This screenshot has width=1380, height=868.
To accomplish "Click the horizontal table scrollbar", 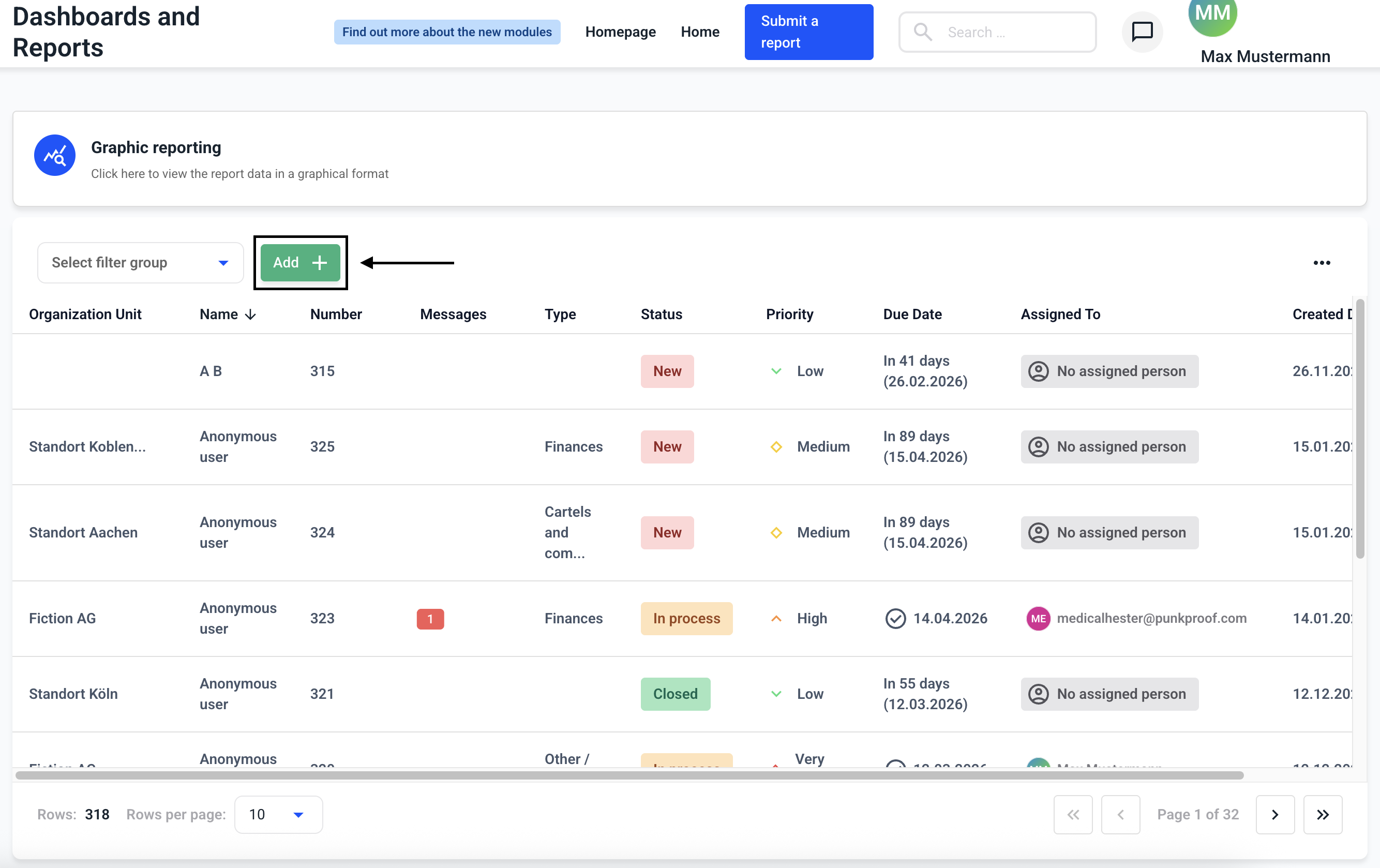I will coord(629,775).
